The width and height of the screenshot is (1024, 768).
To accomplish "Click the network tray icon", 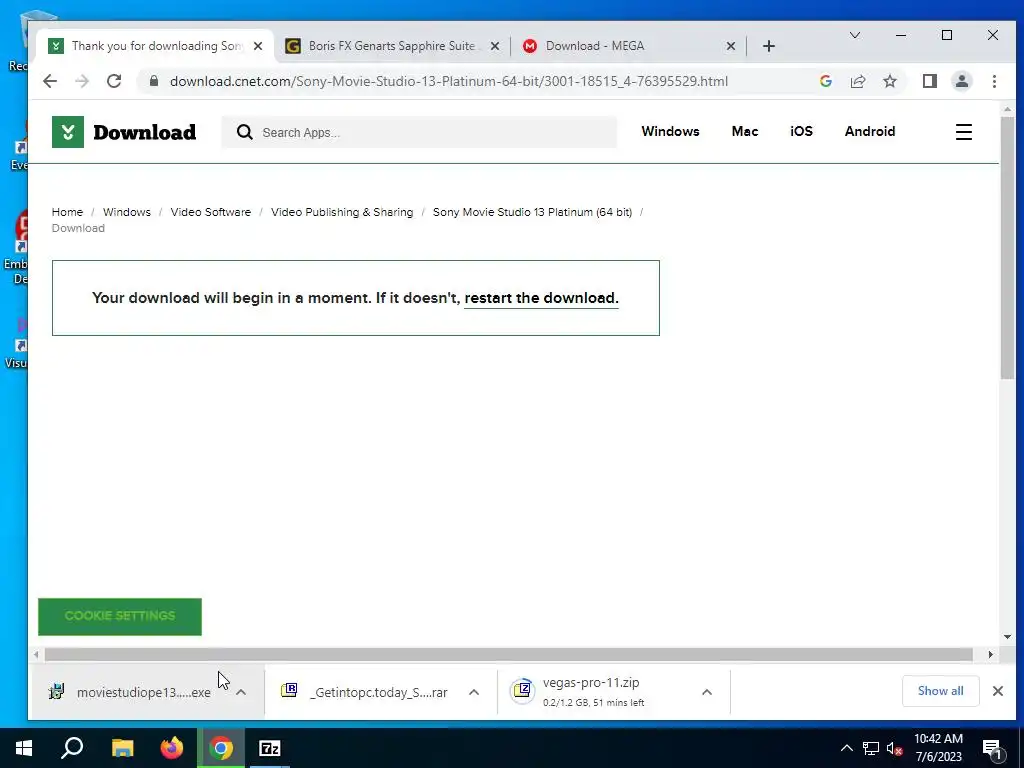I will pos(871,748).
